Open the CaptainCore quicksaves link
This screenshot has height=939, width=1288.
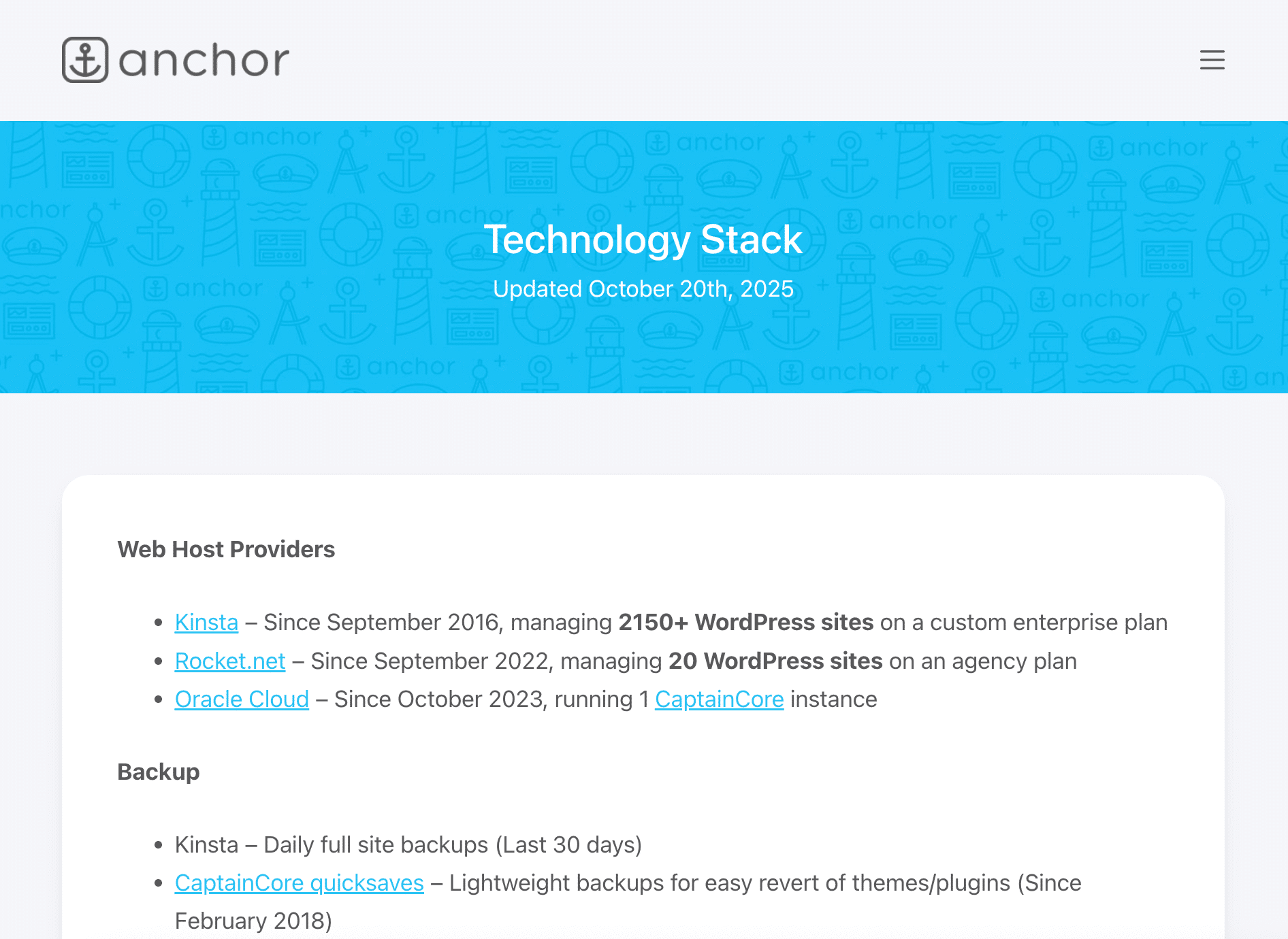coord(299,883)
